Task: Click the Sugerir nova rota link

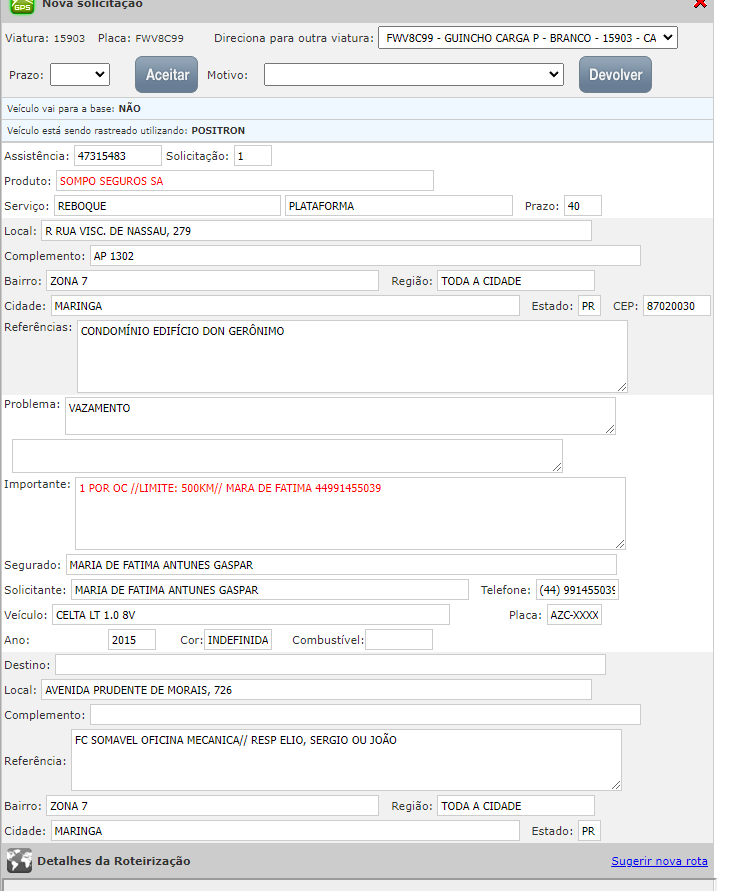Action: click(x=659, y=861)
